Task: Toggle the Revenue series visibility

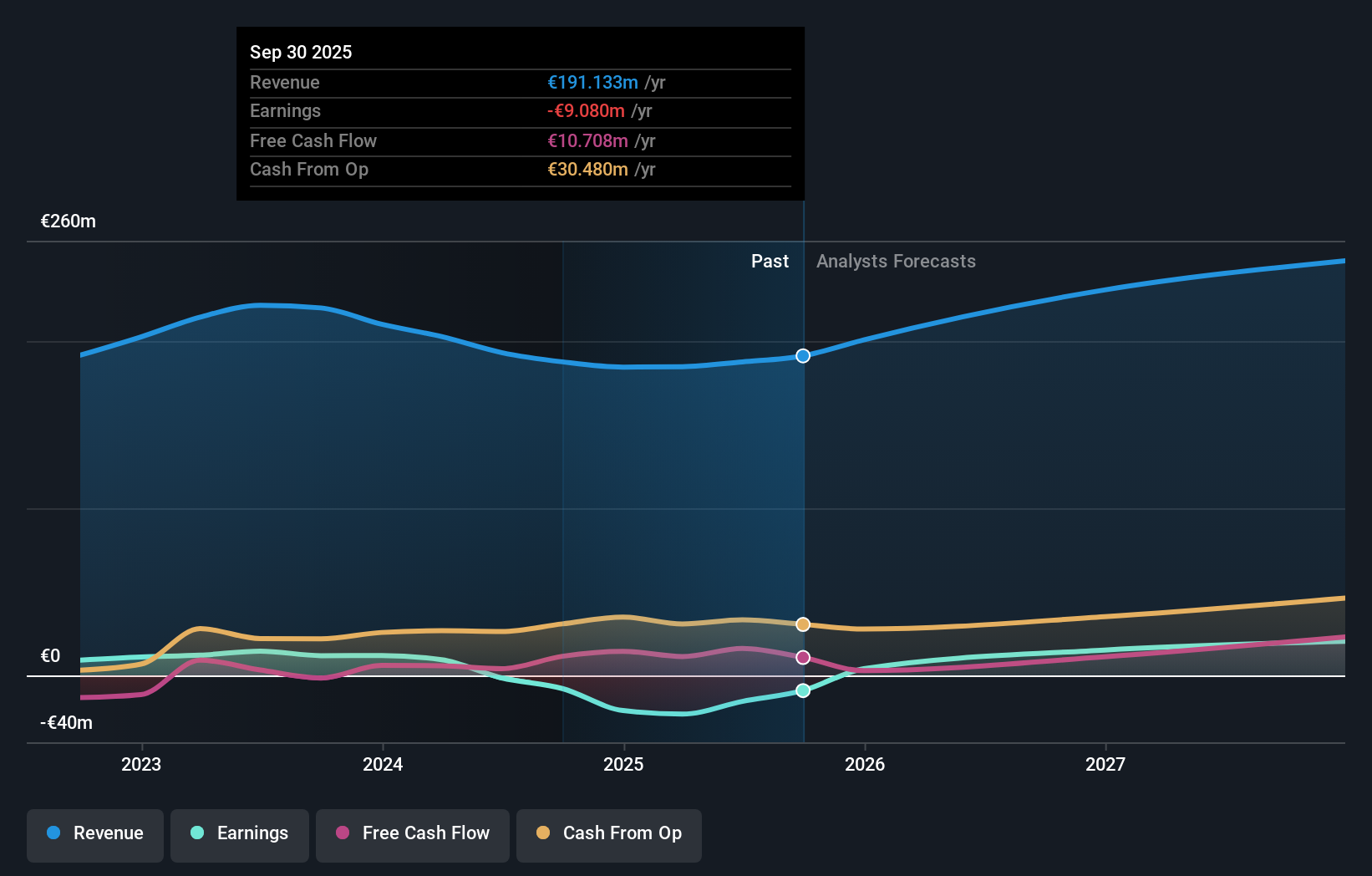Action: 94,833
